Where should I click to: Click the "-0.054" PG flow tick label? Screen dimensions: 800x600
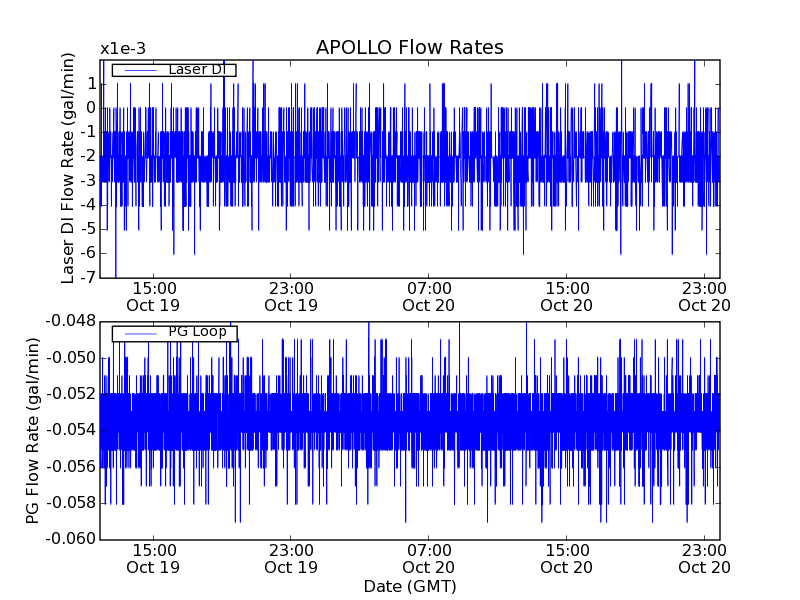(x=71, y=430)
